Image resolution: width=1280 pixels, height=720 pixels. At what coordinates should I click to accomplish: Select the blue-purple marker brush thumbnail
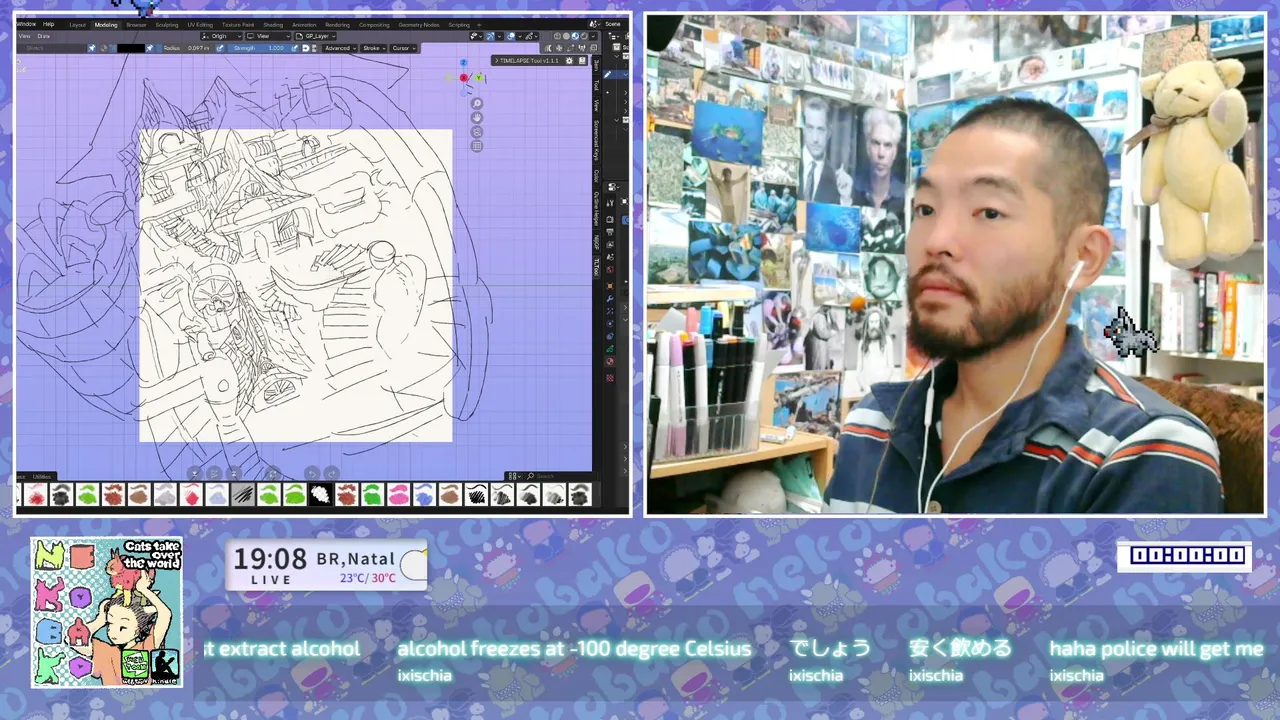(424, 494)
